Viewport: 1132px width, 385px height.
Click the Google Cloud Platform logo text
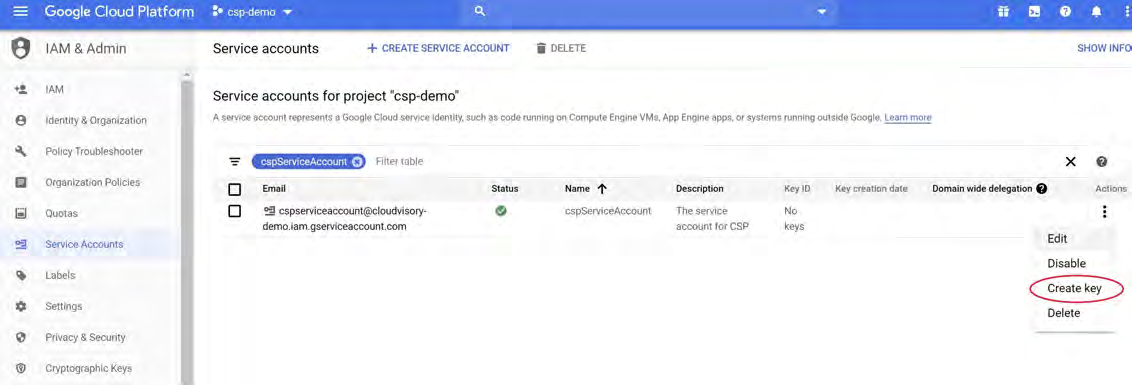[119, 12]
